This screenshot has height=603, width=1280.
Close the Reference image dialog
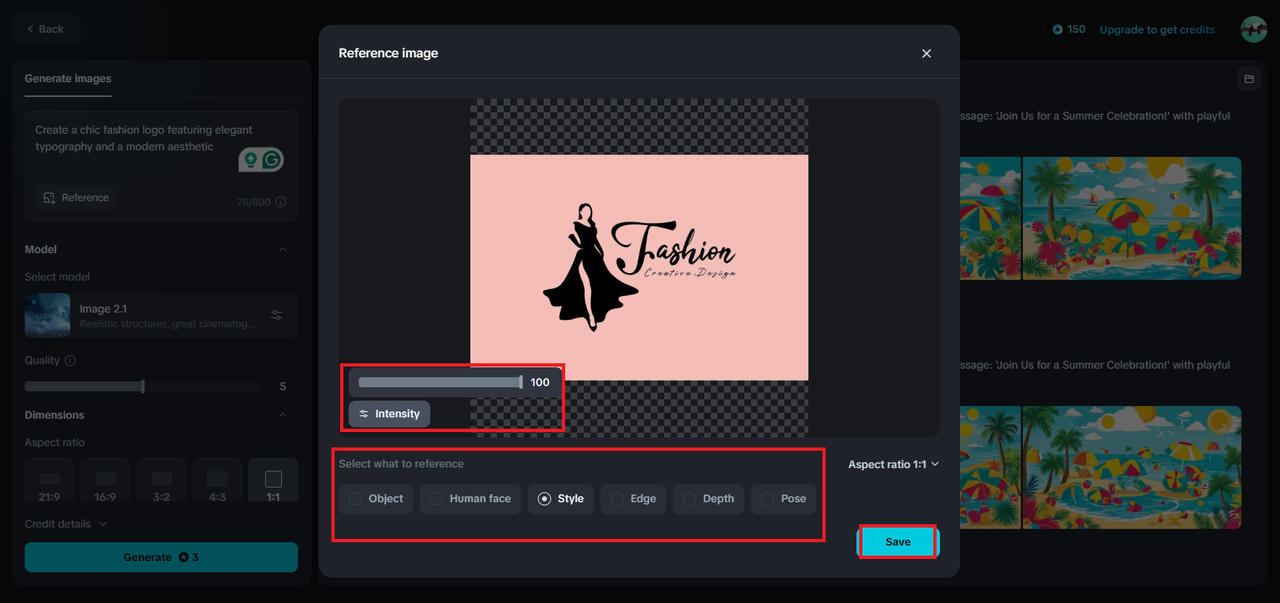coord(926,53)
